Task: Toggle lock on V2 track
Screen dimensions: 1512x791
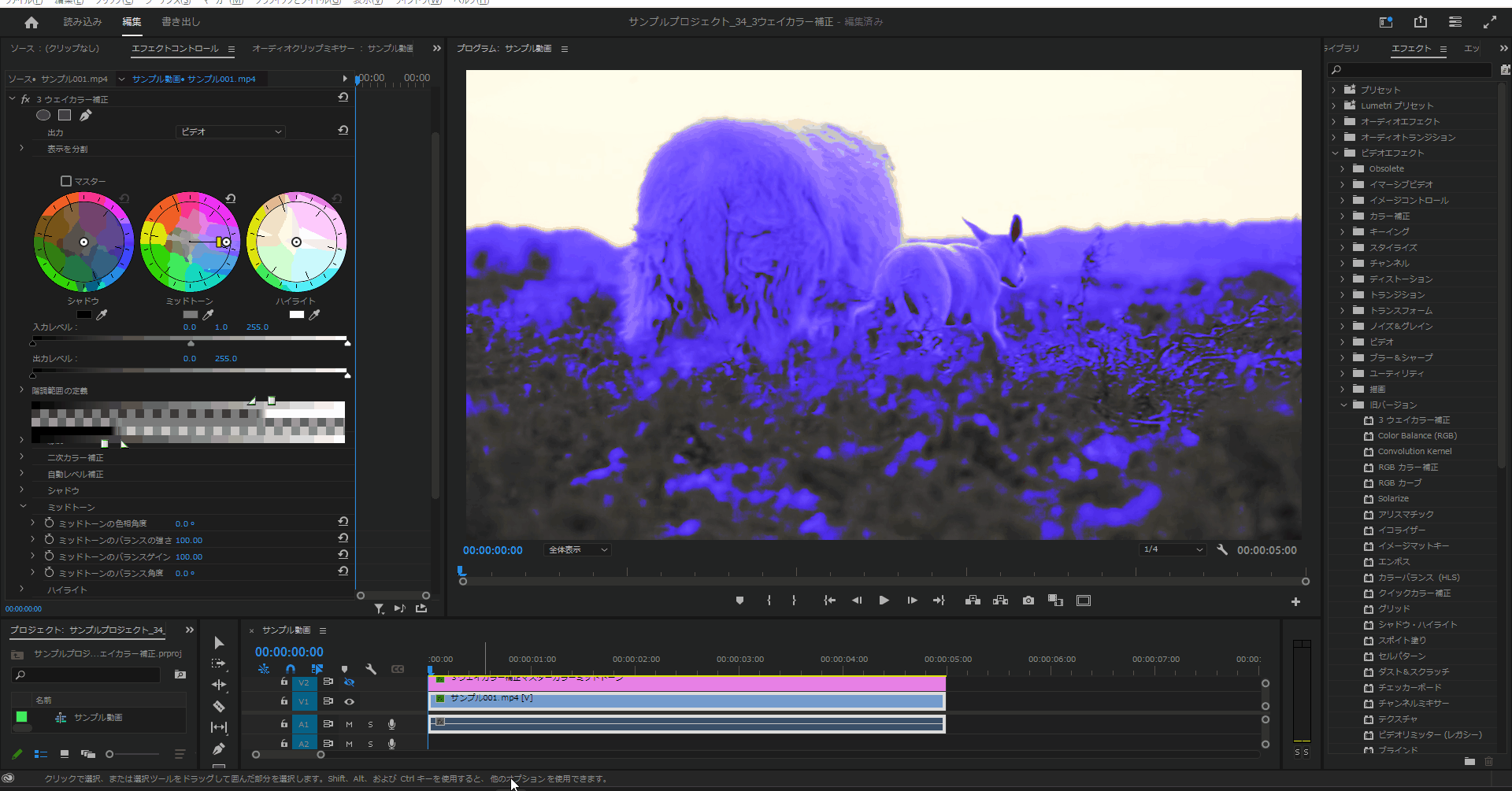Action: point(284,682)
